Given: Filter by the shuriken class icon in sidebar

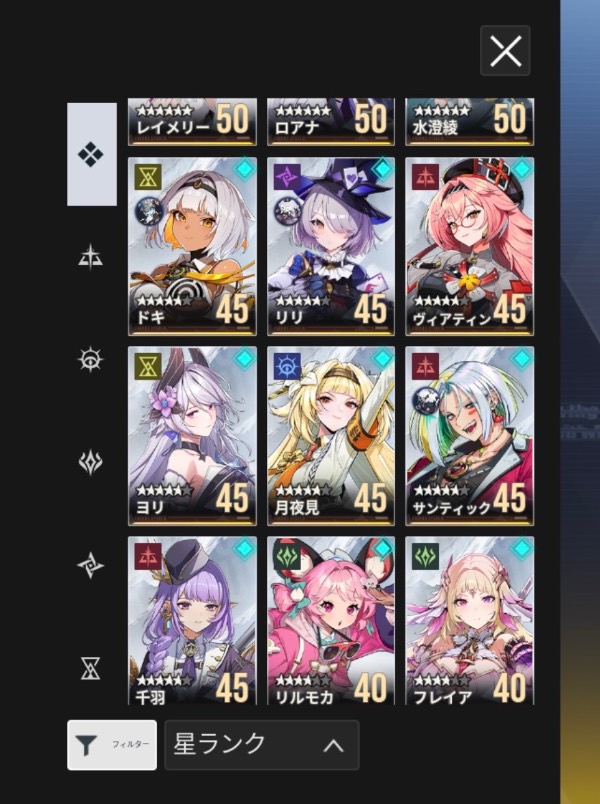Looking at the screenshot, I should (x=91, y=565).
